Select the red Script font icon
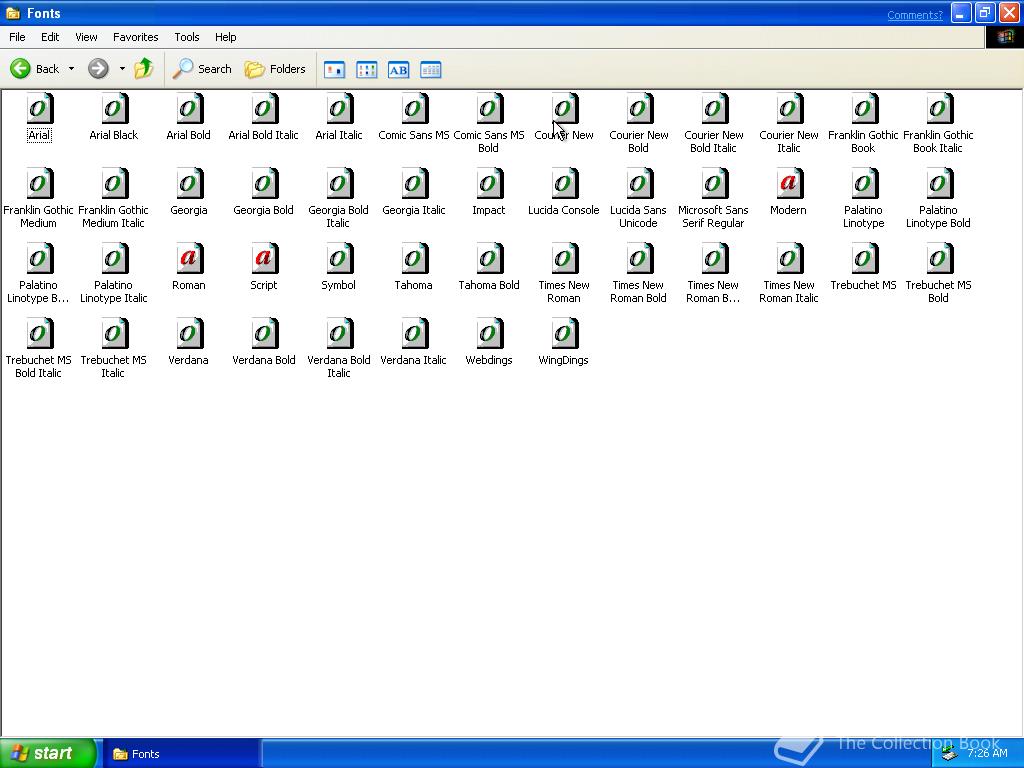Screen dimensions: 1024x768 coord(264,259)
